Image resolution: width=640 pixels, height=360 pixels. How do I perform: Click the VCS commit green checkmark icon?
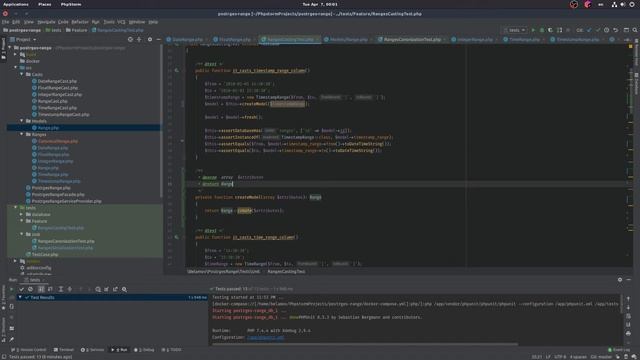coord(598,30)
